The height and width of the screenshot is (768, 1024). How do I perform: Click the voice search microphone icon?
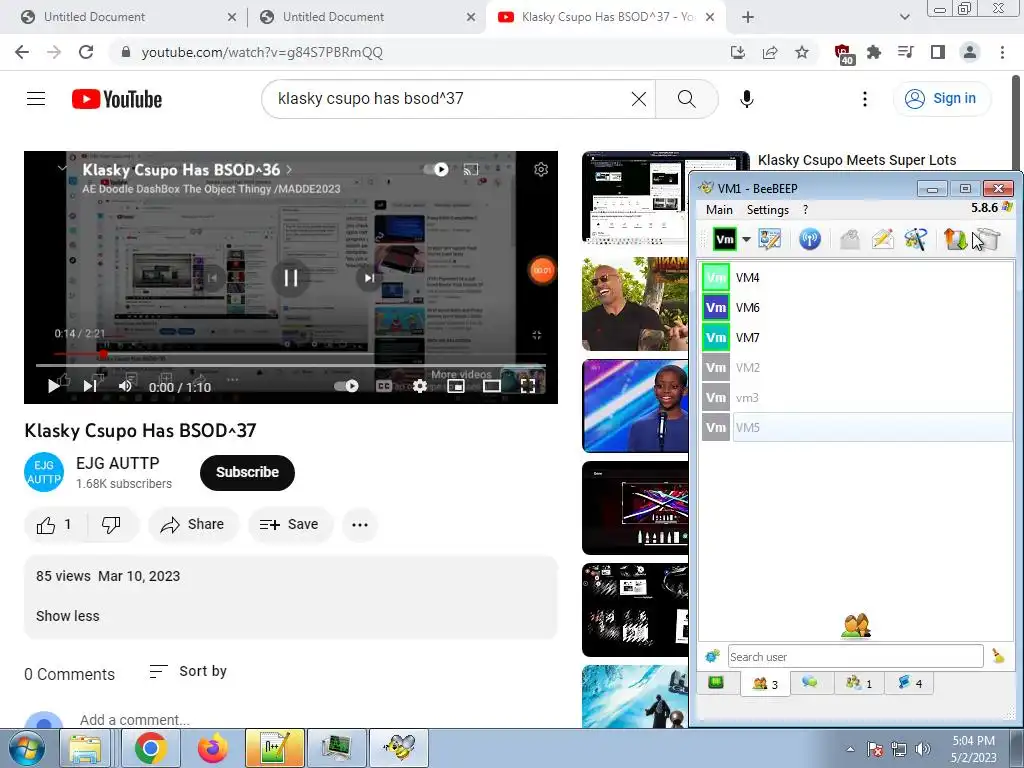tap(746, 99)
